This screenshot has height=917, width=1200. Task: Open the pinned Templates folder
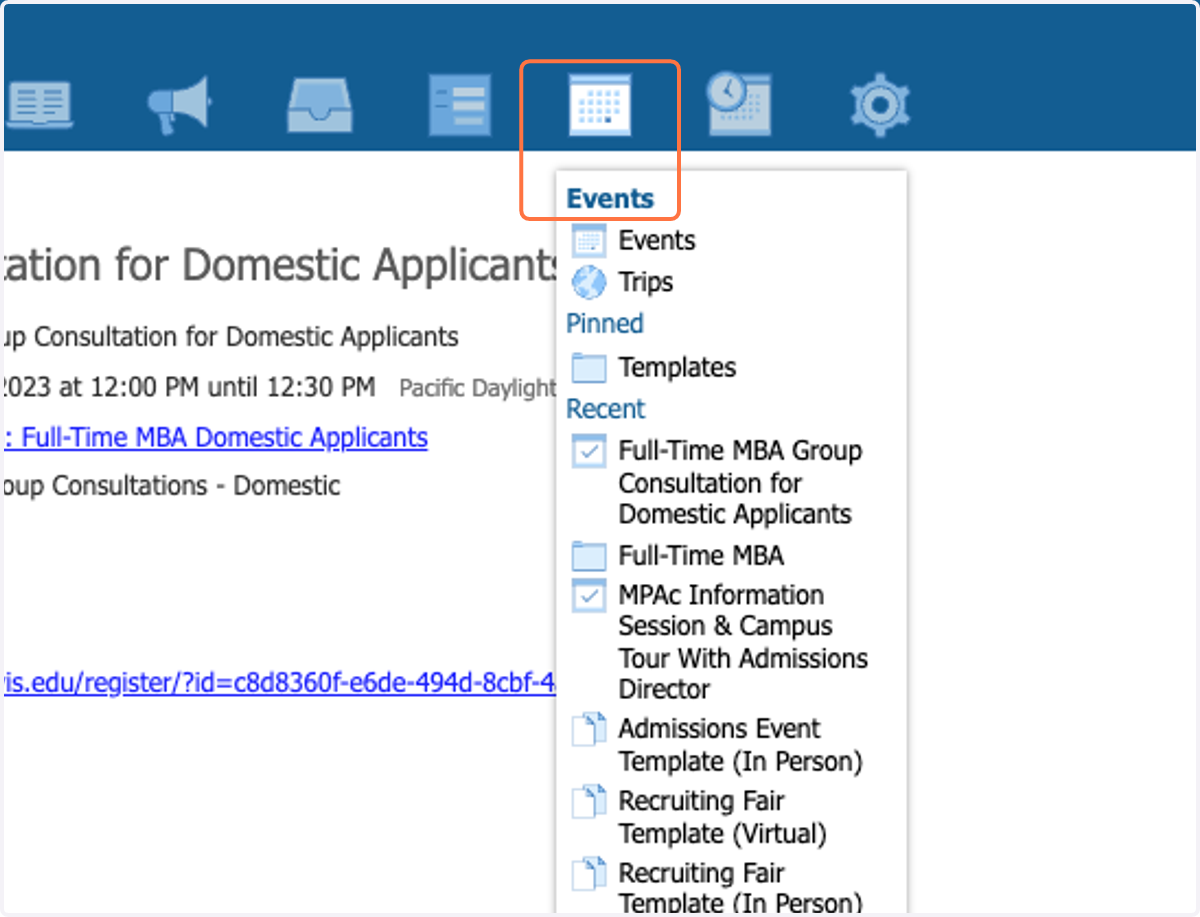[677, 368]
